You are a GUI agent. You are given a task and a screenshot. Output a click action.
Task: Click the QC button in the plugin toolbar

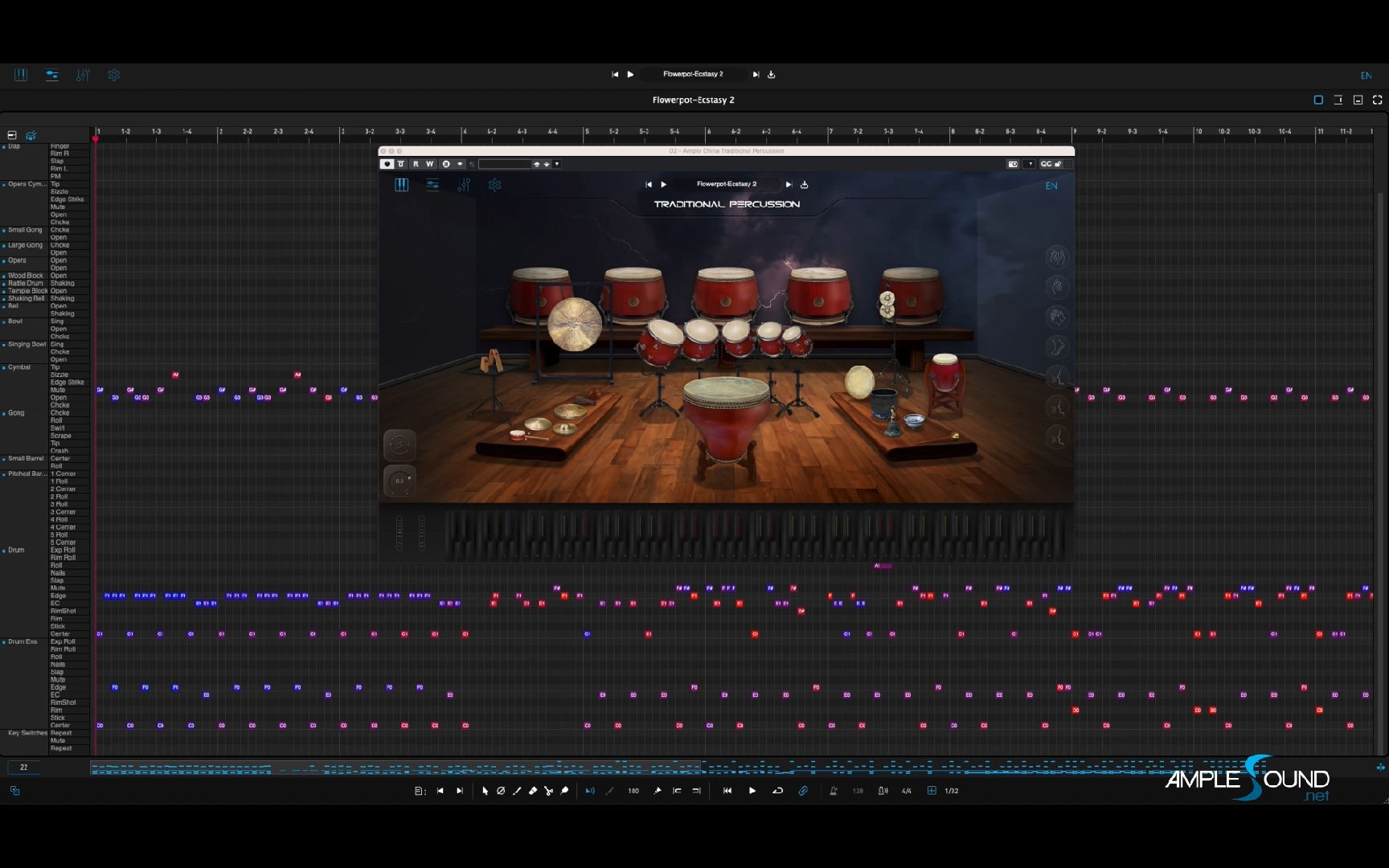[x=1046, y=164]
